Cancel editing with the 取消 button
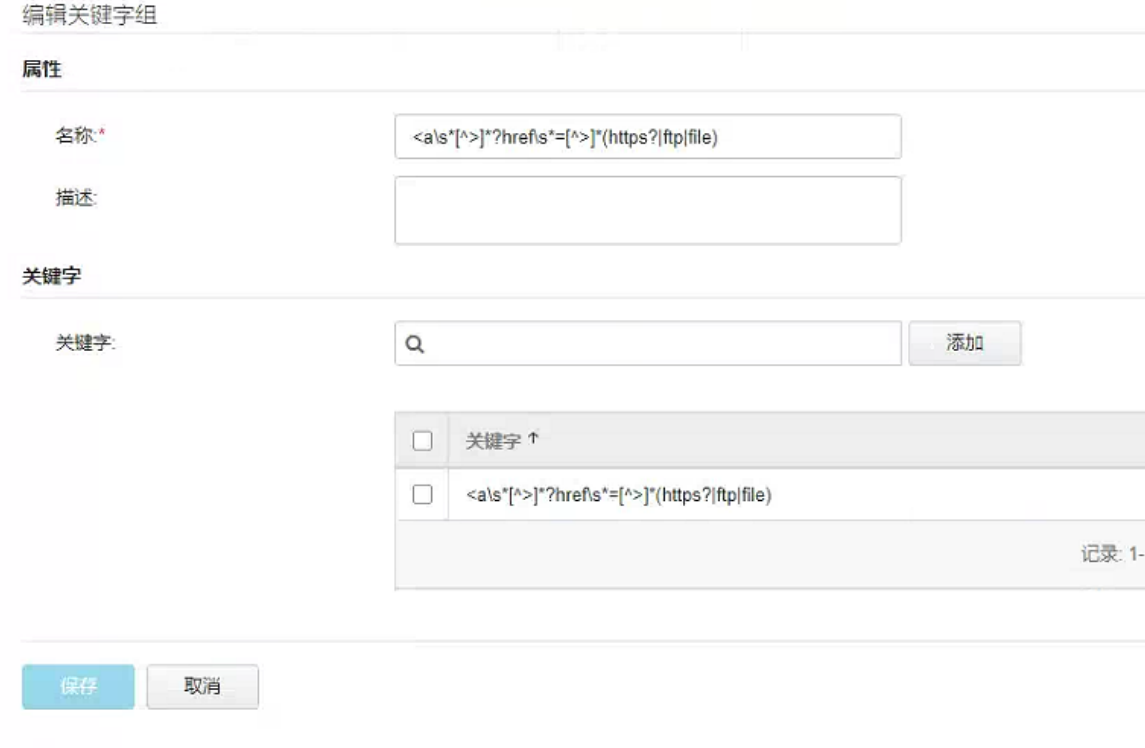This screenshot has width=1145, height=748. point(202,687)
